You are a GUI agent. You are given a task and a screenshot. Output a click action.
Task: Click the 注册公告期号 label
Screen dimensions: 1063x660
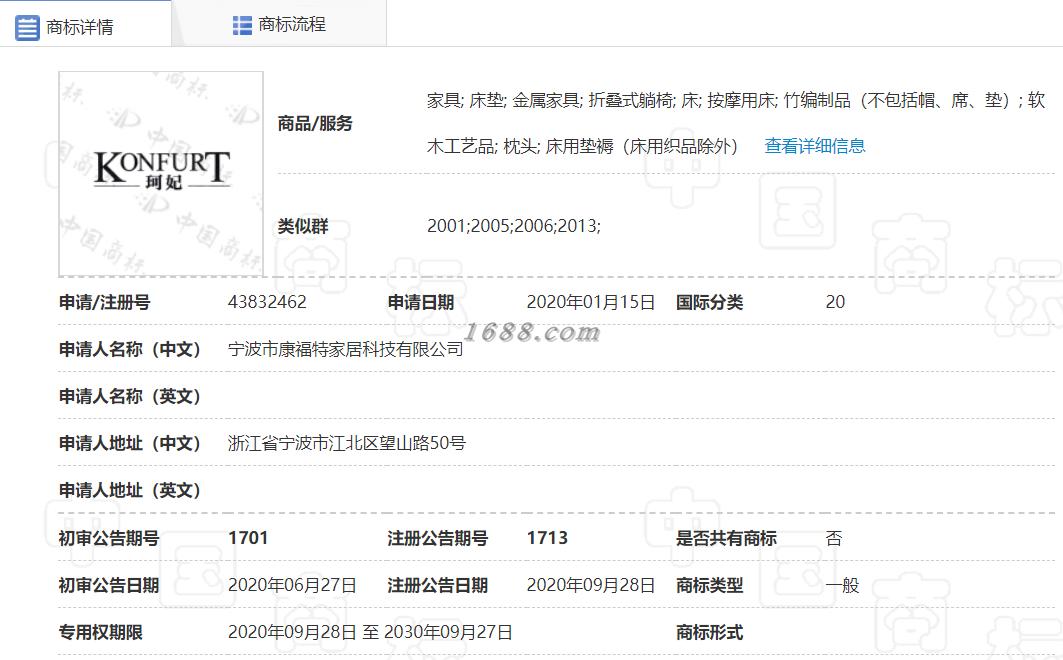click(x=438, y=538)
